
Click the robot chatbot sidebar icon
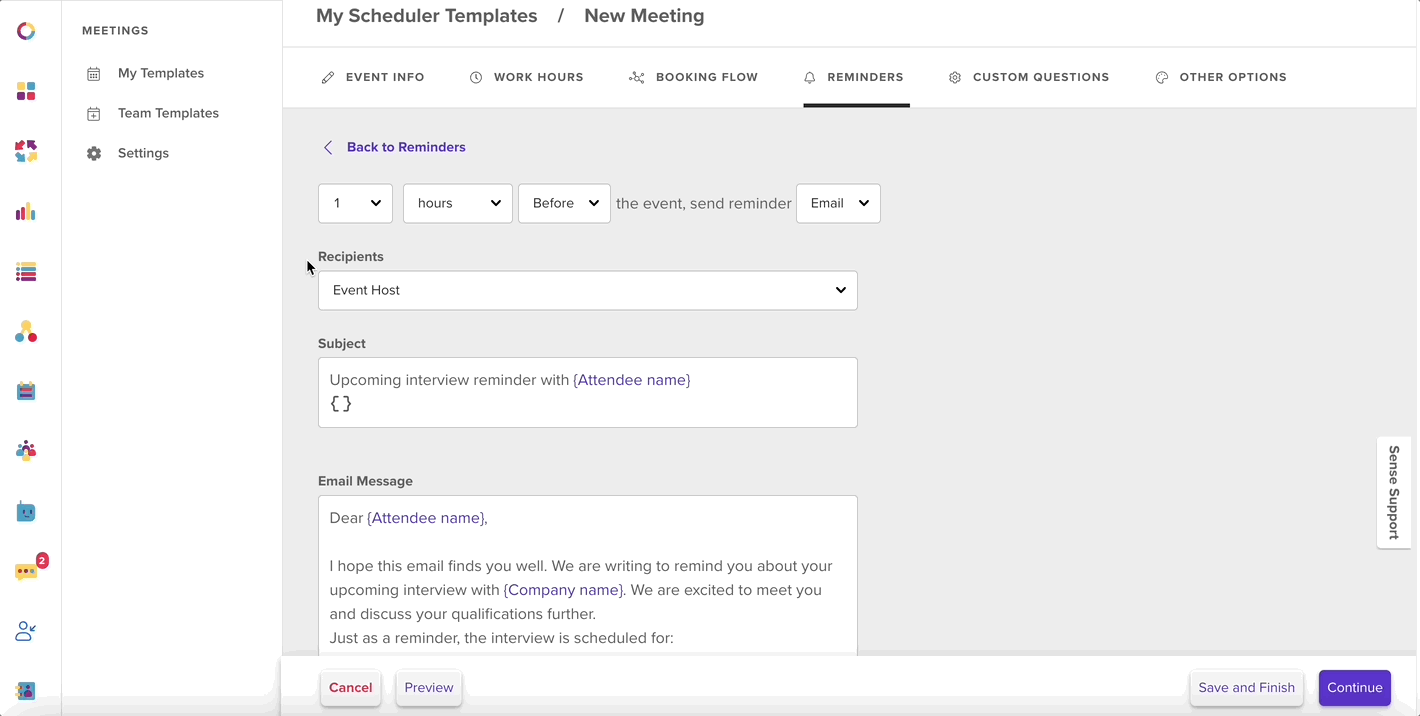pos(26,512)
